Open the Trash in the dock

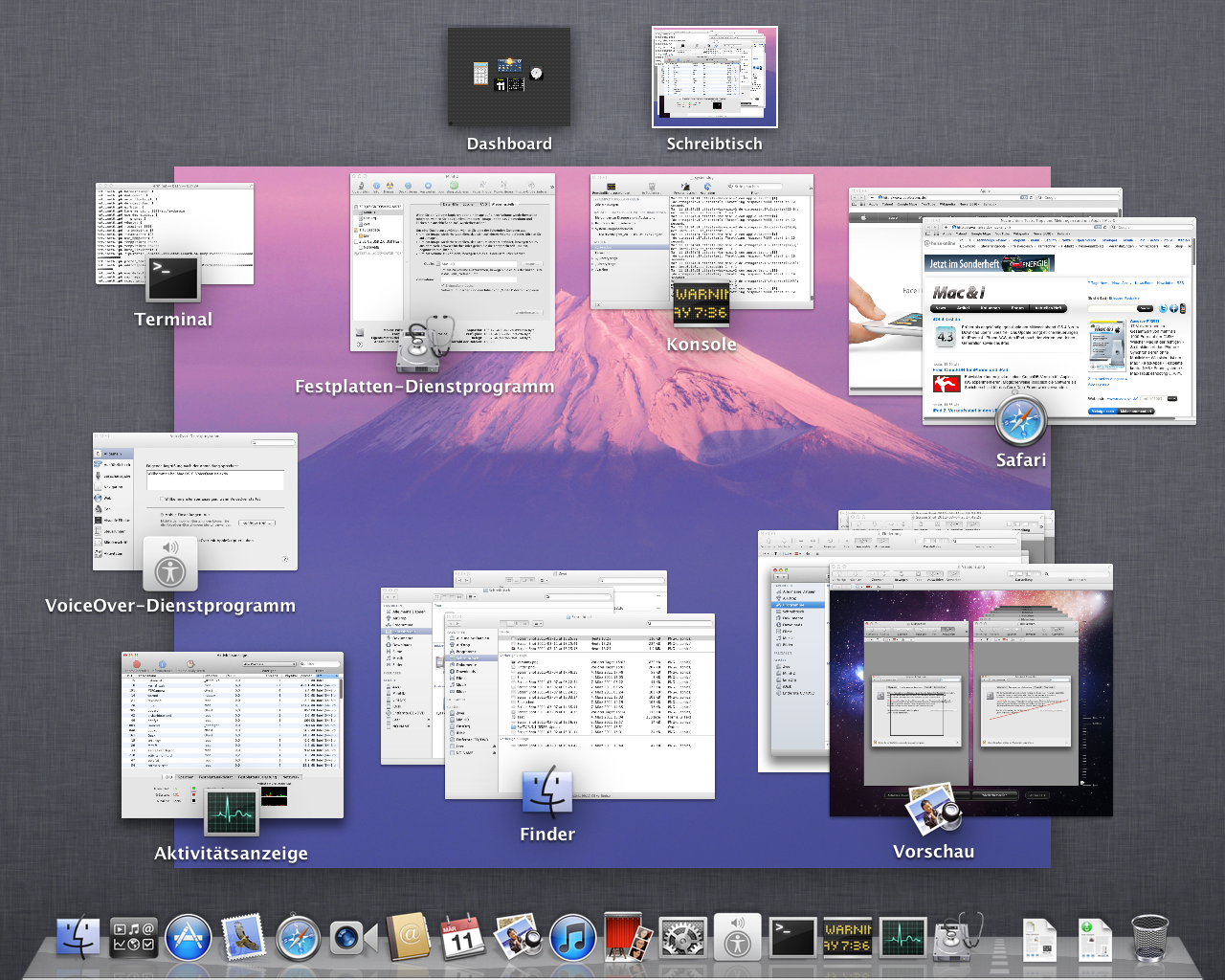click(x=1149, y=939)
